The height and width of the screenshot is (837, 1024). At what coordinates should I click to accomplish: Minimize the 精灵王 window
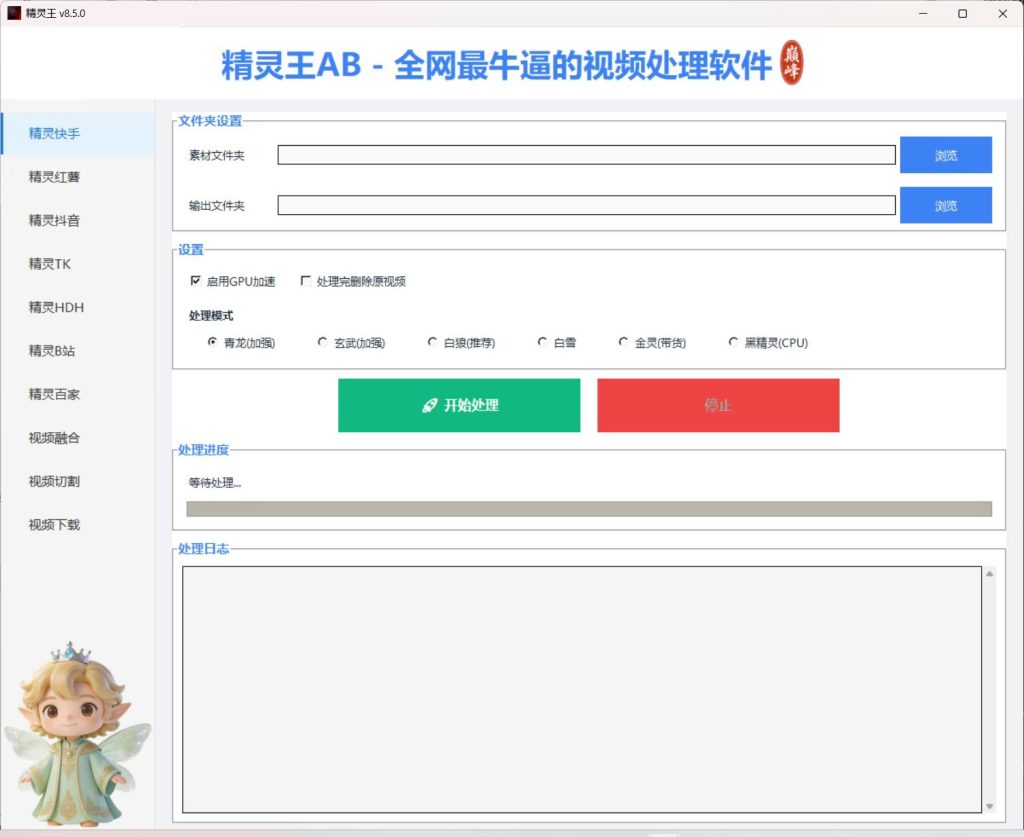[x=923, y=13]
